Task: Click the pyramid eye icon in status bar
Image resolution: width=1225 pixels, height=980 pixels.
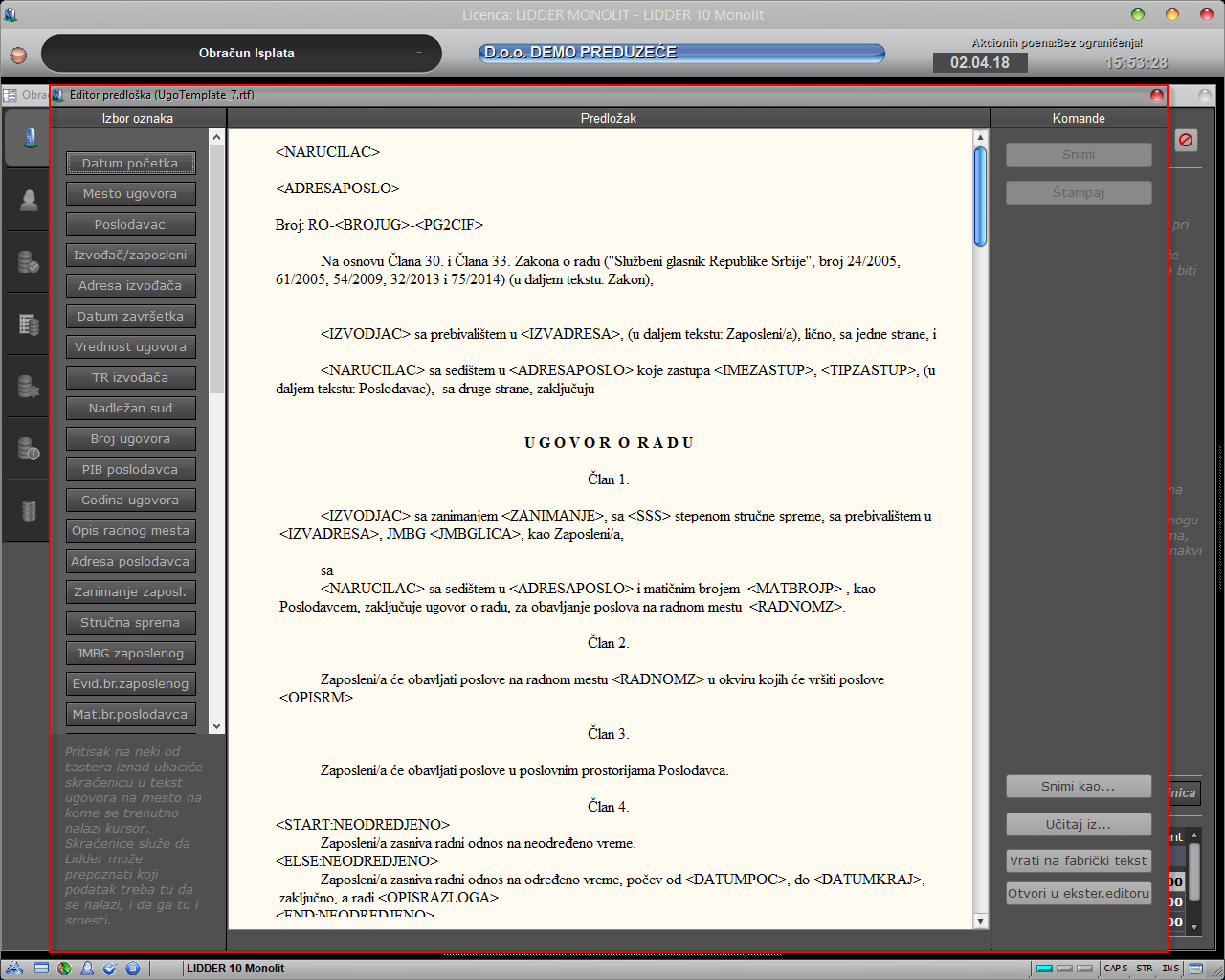Action: (14, 969)
